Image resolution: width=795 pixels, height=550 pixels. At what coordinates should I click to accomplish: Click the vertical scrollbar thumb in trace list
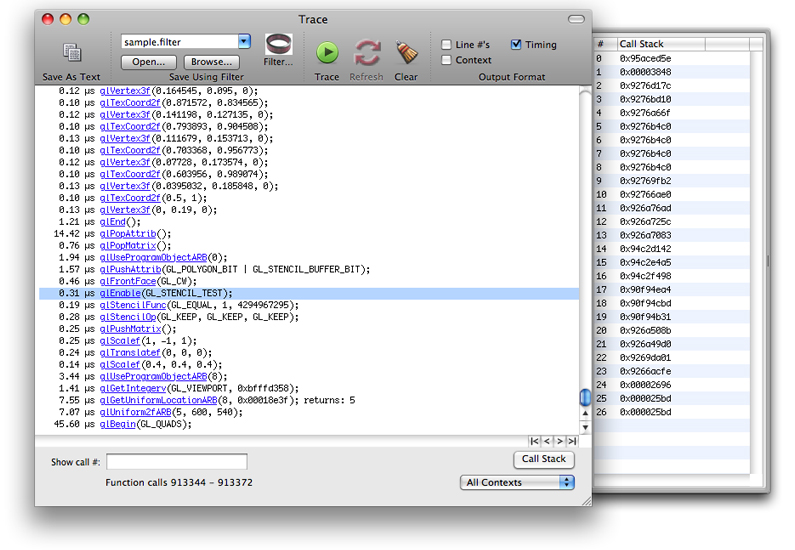coord(585,397)
